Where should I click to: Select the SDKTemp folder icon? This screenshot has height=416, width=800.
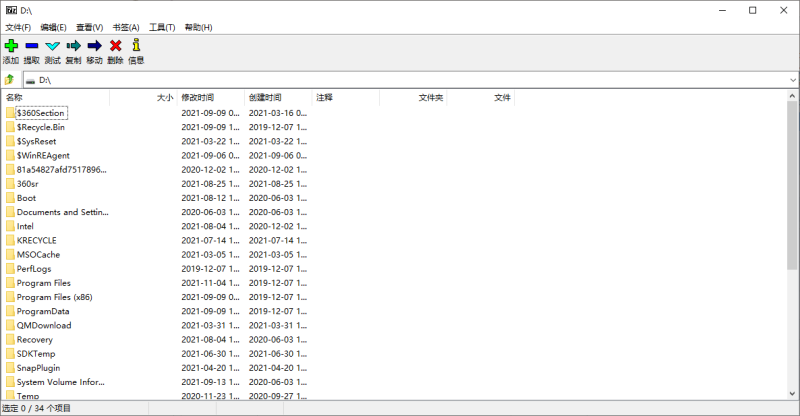[11, 354]
